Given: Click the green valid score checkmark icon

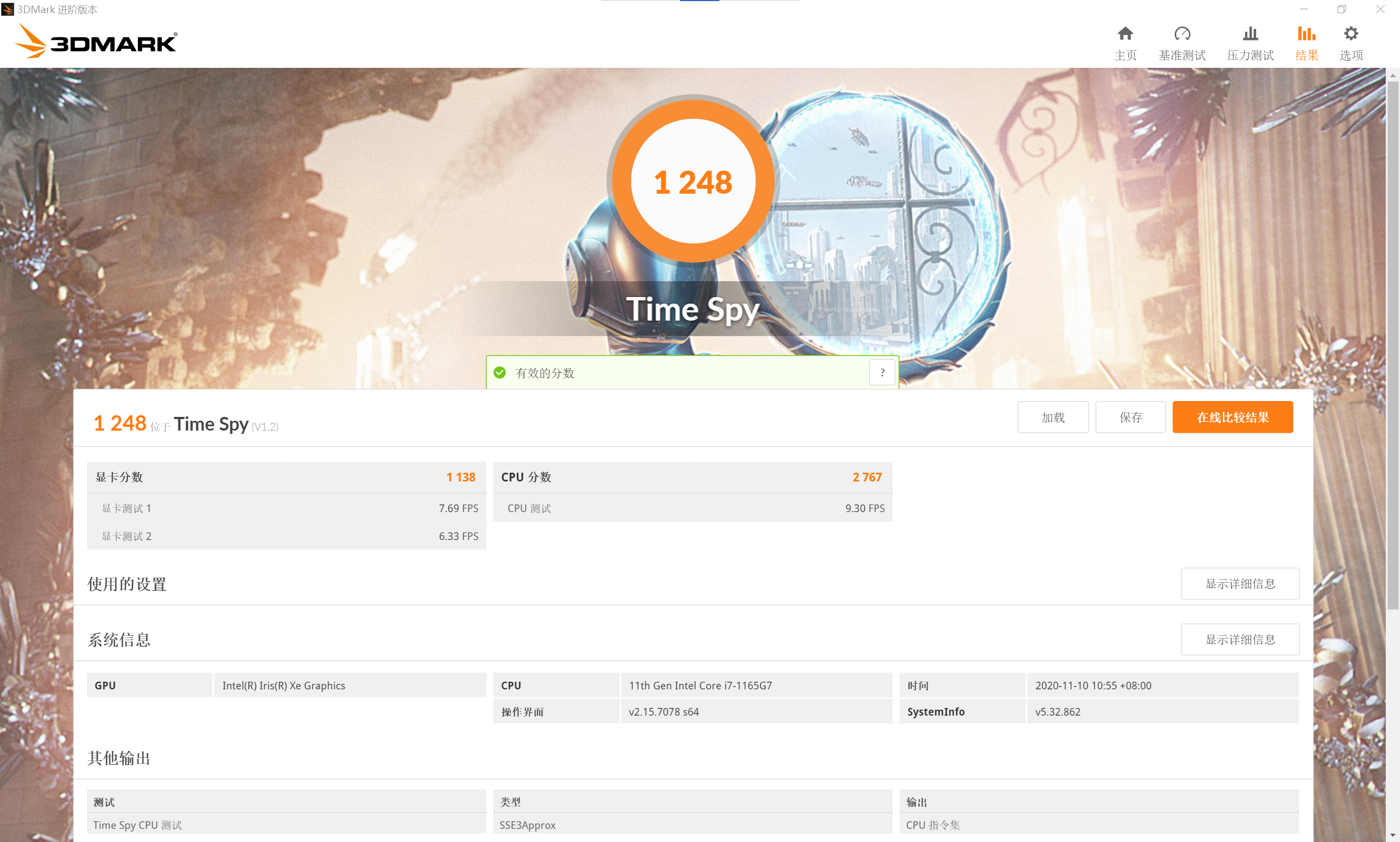Looking at the screenshot, I should click(x=499, y=373).
